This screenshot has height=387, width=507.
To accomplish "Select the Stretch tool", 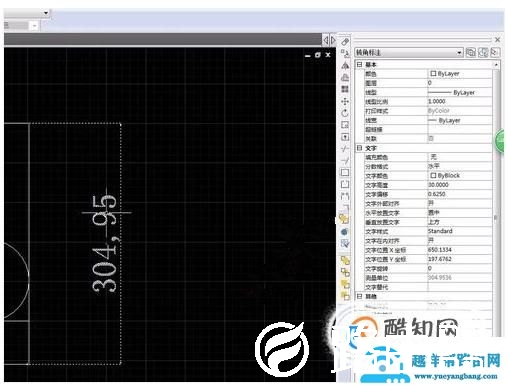I will click(x=345, y=137).
